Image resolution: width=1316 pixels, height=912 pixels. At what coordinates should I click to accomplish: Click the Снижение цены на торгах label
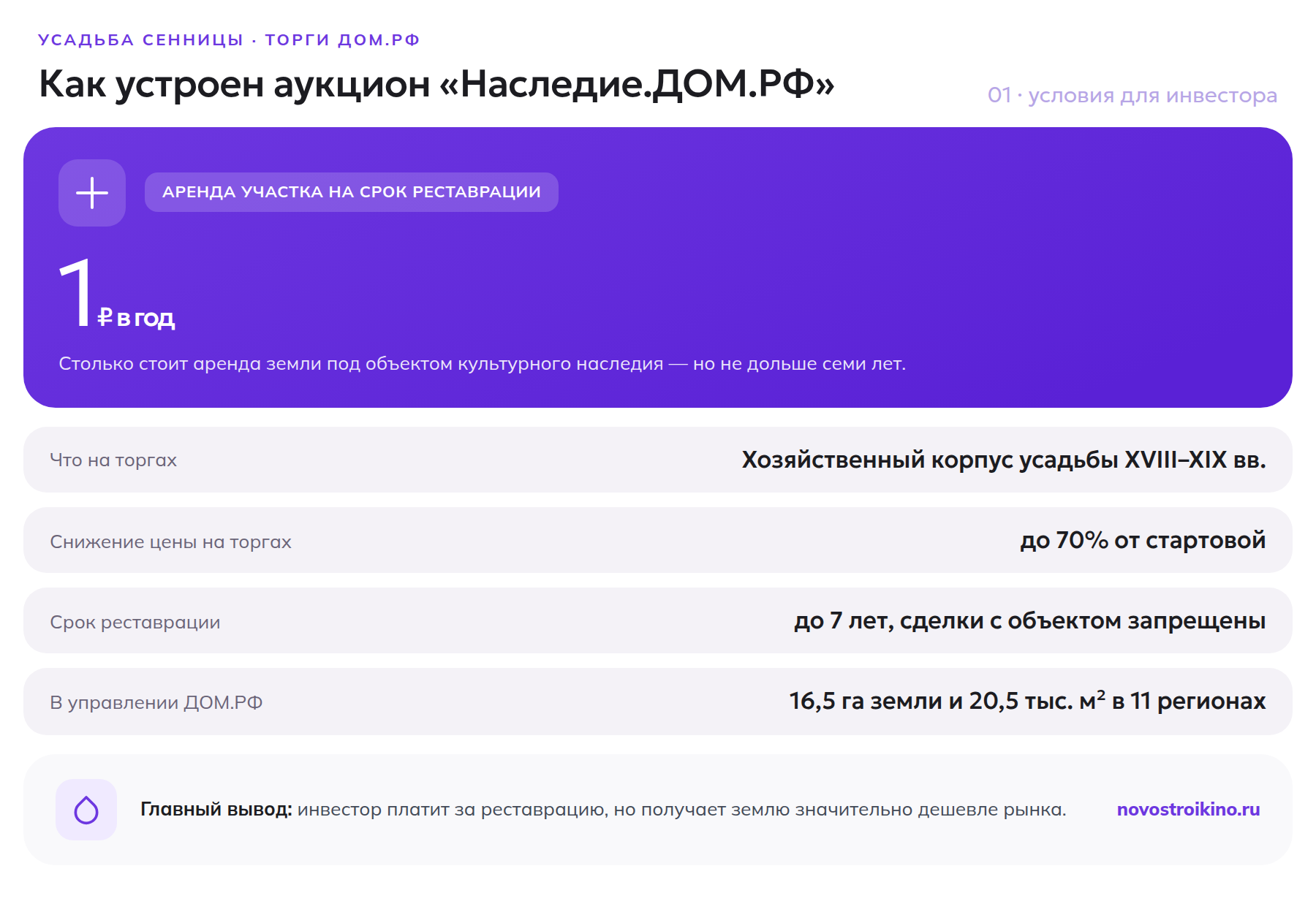(170, 542)
